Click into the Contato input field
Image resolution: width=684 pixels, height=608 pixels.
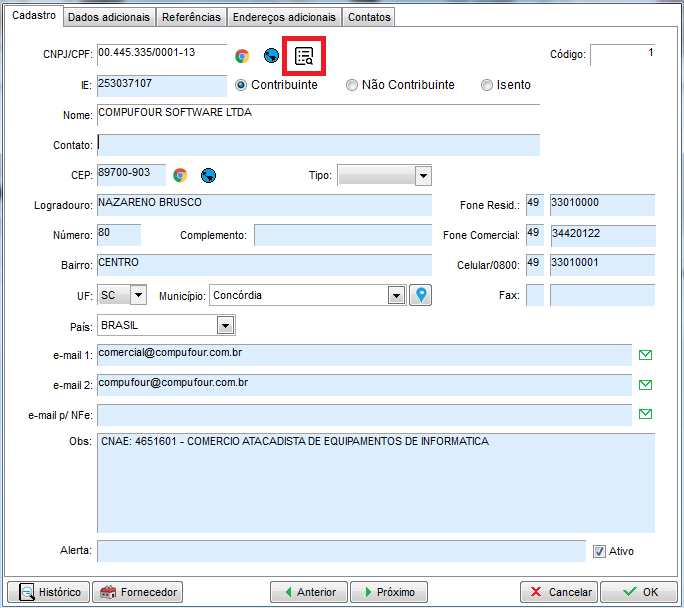pos(318,145)
